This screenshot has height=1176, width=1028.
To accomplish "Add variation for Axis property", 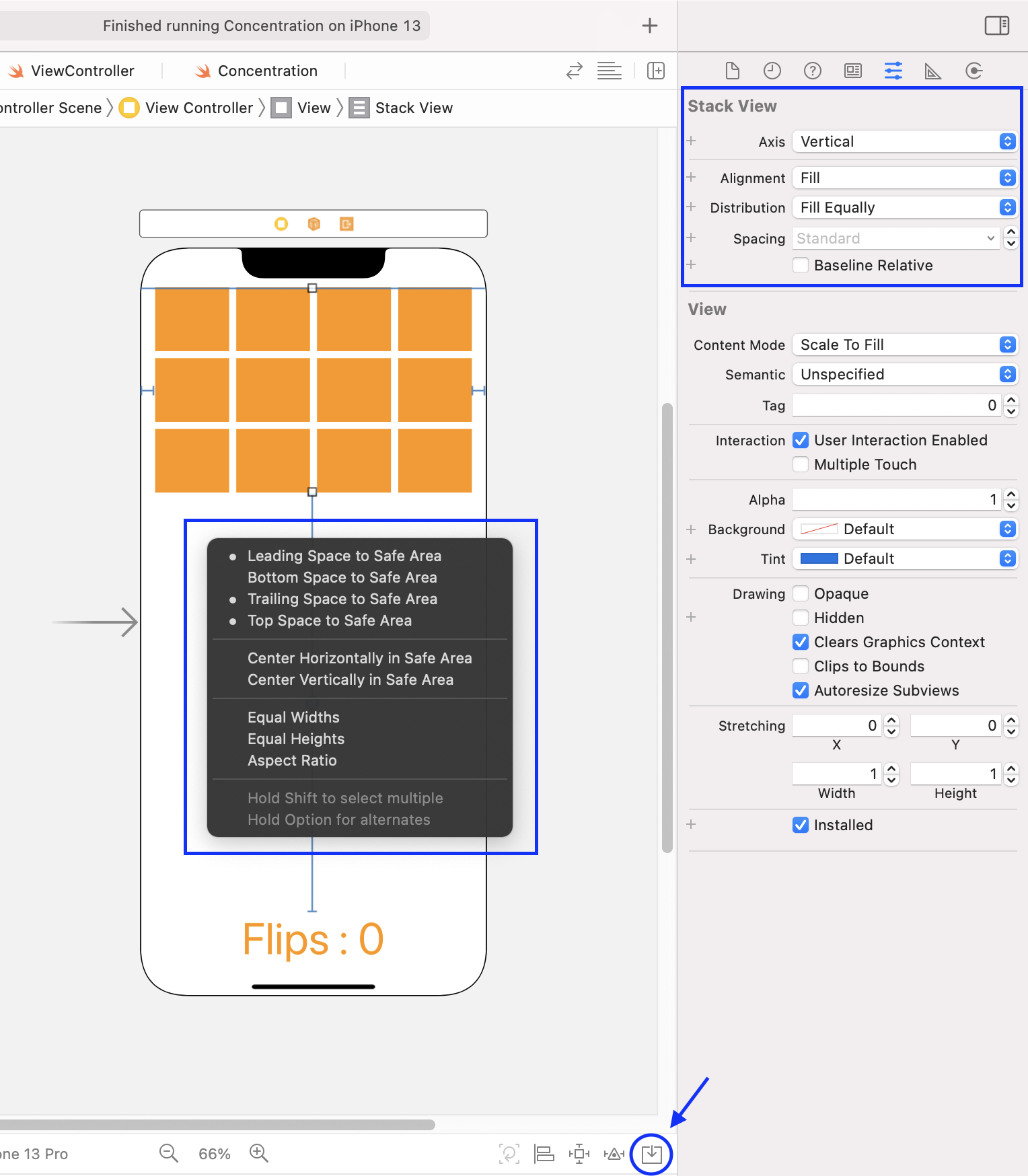I will (x=691, y=141).
